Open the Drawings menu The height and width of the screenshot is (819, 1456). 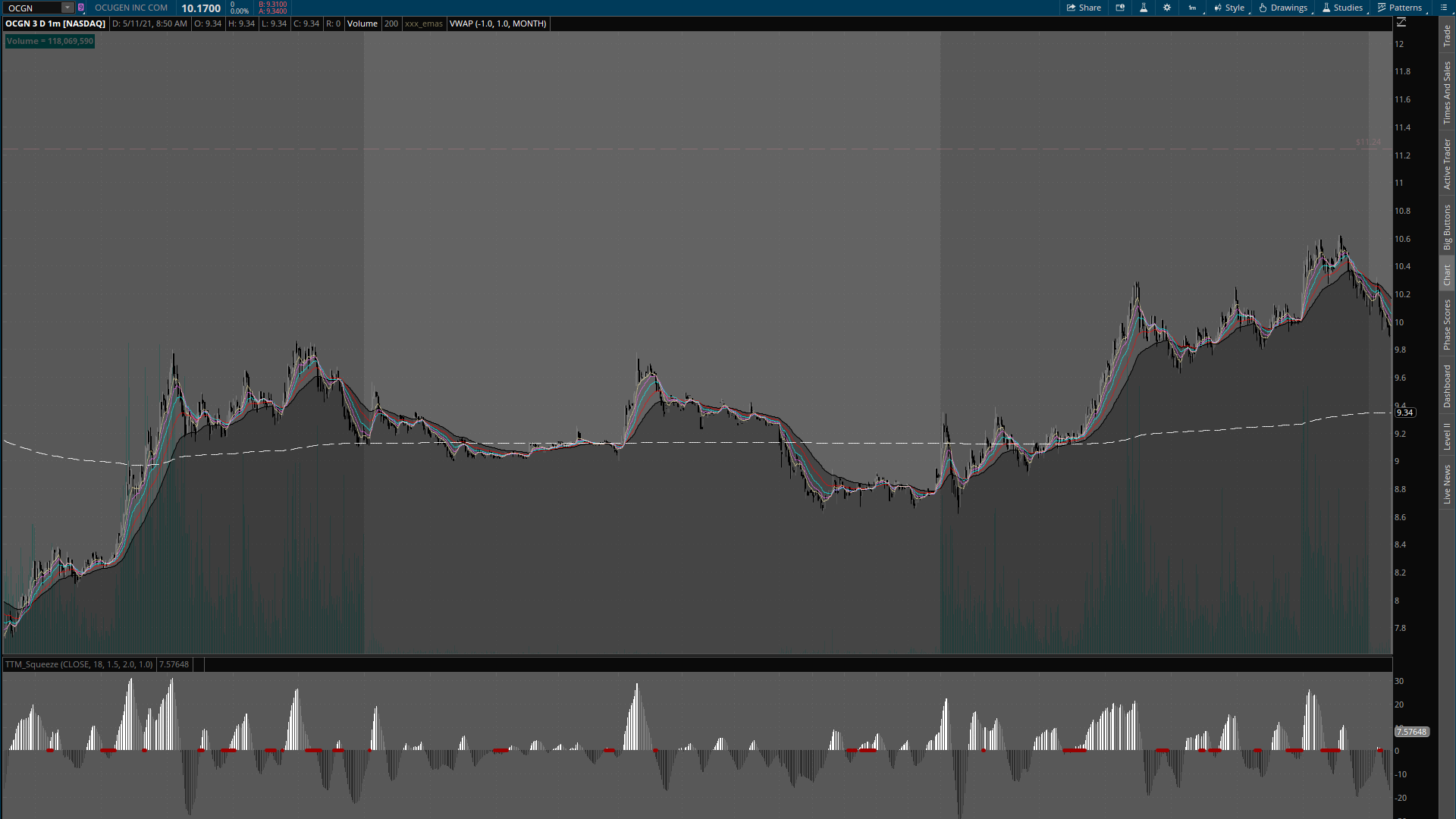(1283, 8)
